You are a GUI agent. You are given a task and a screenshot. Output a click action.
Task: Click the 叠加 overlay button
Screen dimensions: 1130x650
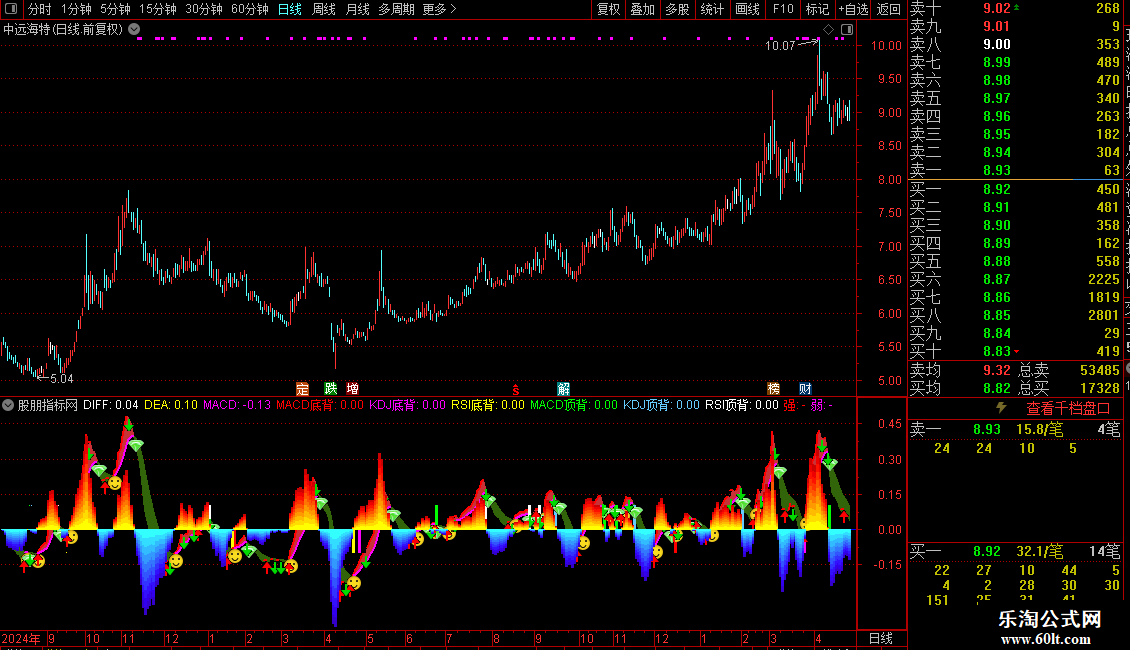(643, 9)
